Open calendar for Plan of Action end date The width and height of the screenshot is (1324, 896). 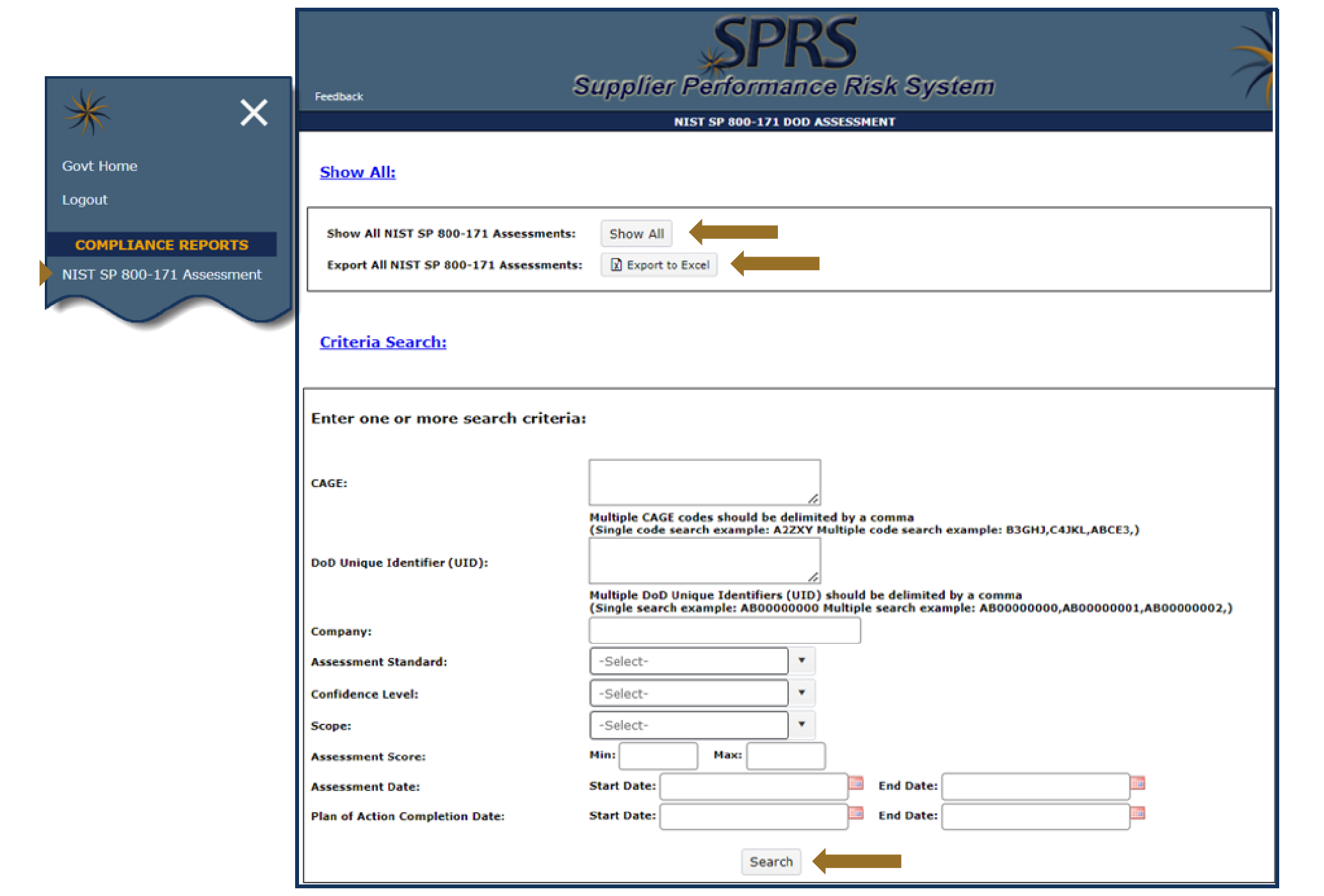[x=1138, y=813]
